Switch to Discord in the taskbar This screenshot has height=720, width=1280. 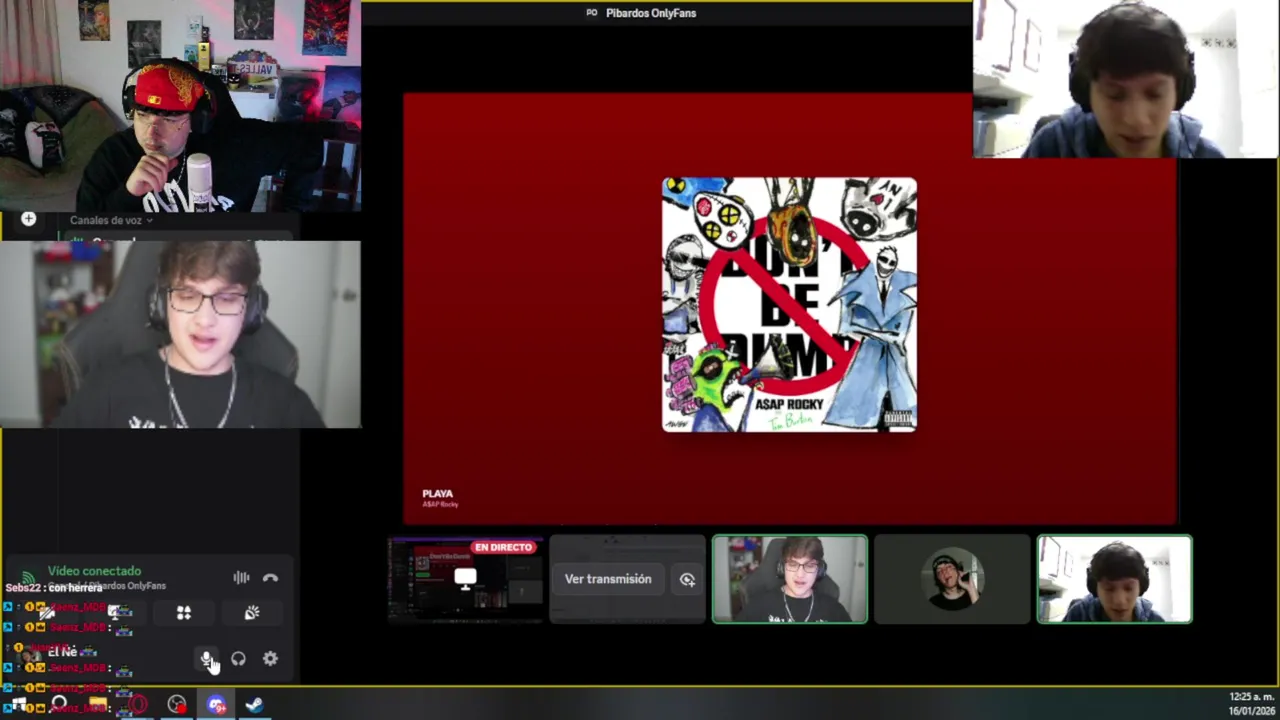pyautogui.click(x=216, y=705)
